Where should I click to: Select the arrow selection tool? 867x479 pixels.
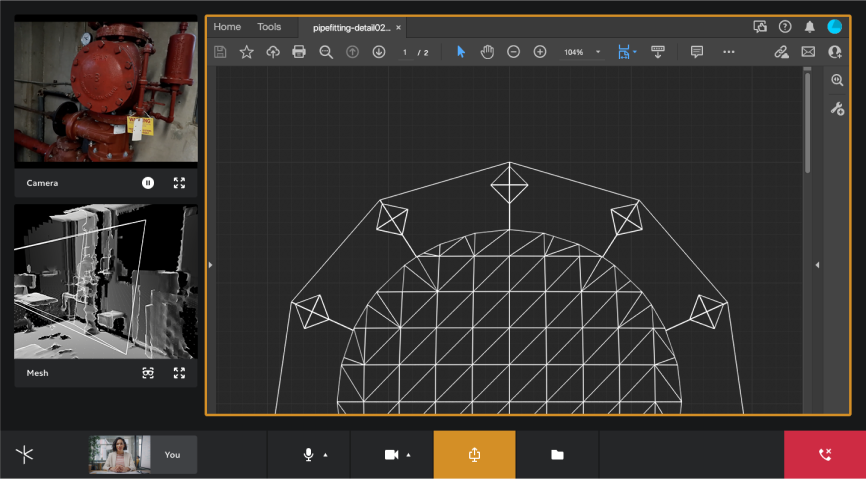click(x=461, y=52)
